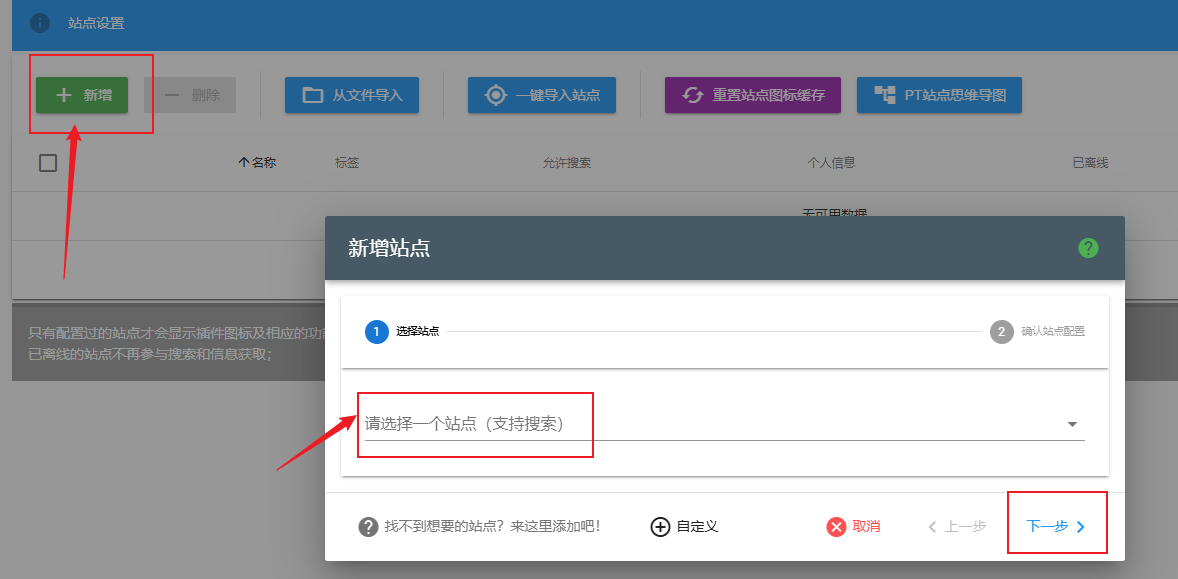Click the 取消 cancel button text
The height and width of the screenshot is (579, 1178).
866,527
